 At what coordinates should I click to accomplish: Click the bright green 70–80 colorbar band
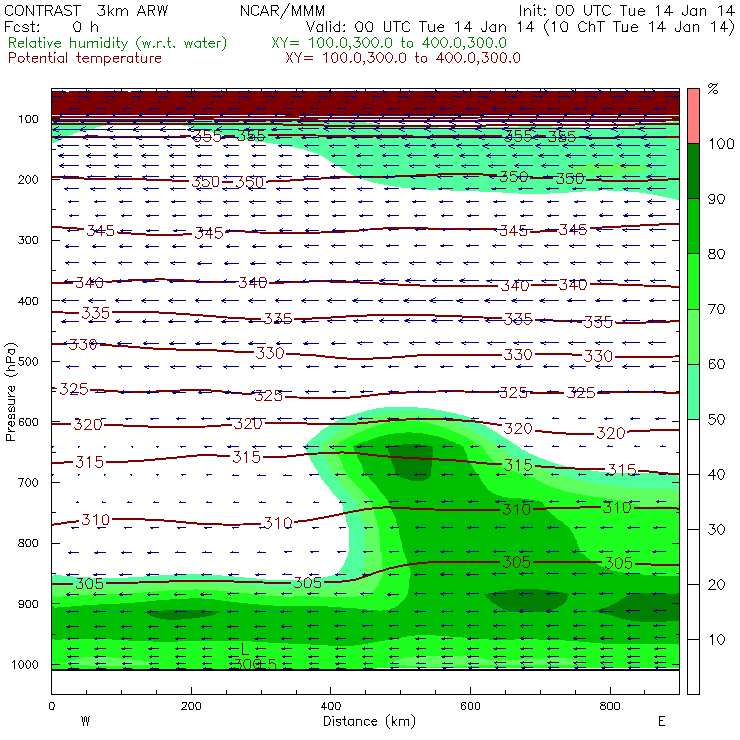693,281
